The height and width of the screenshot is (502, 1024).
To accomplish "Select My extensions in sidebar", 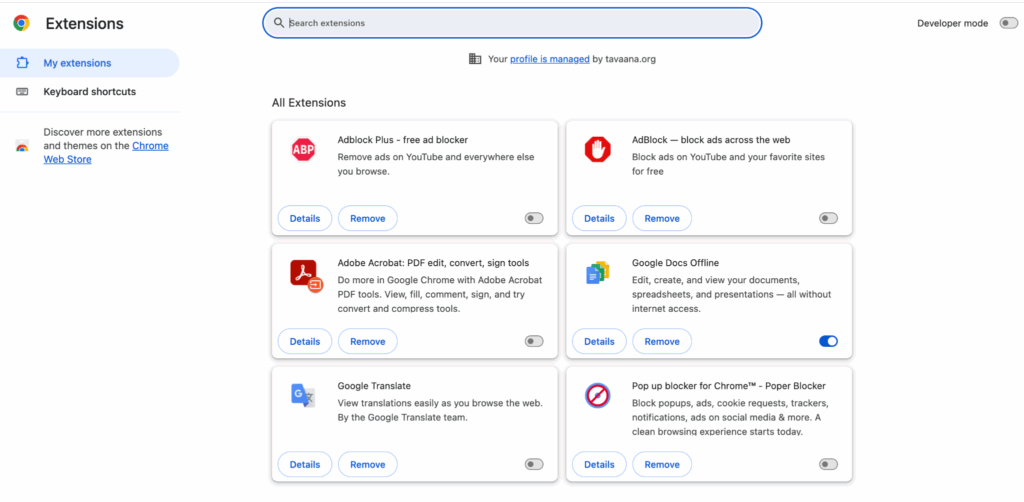I will click(x=89, y=63).
